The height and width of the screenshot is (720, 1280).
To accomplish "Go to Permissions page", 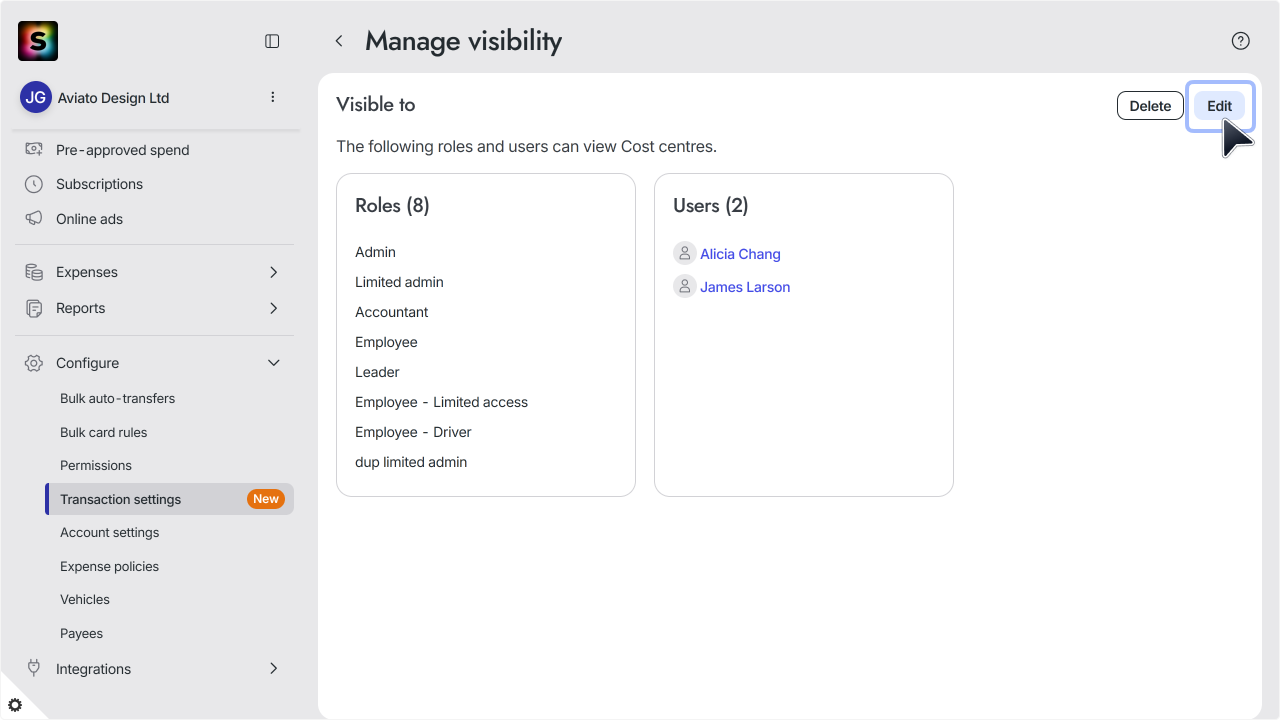I will 95,465.
